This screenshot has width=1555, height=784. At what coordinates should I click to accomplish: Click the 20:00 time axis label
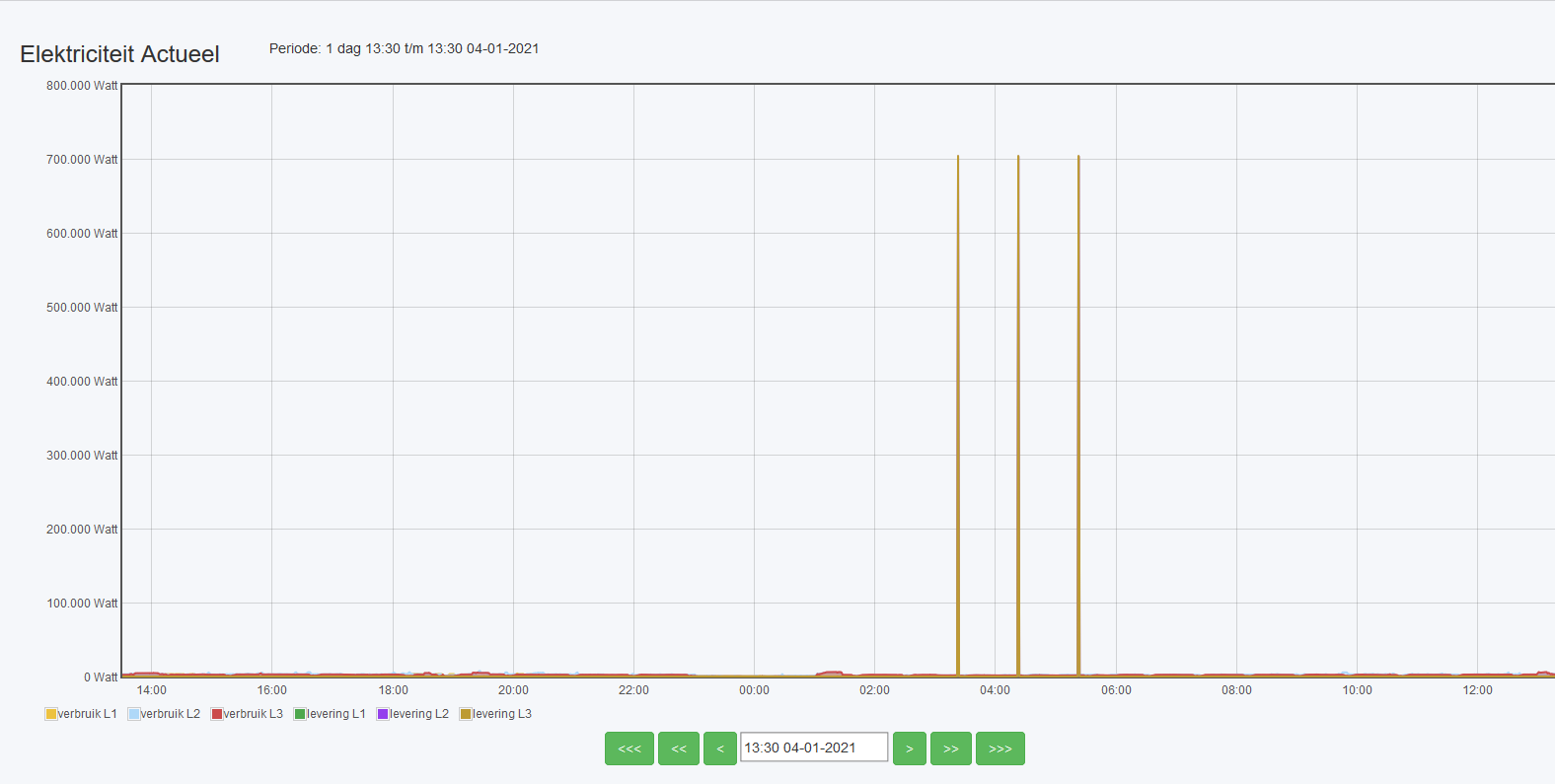pos(513,690)
